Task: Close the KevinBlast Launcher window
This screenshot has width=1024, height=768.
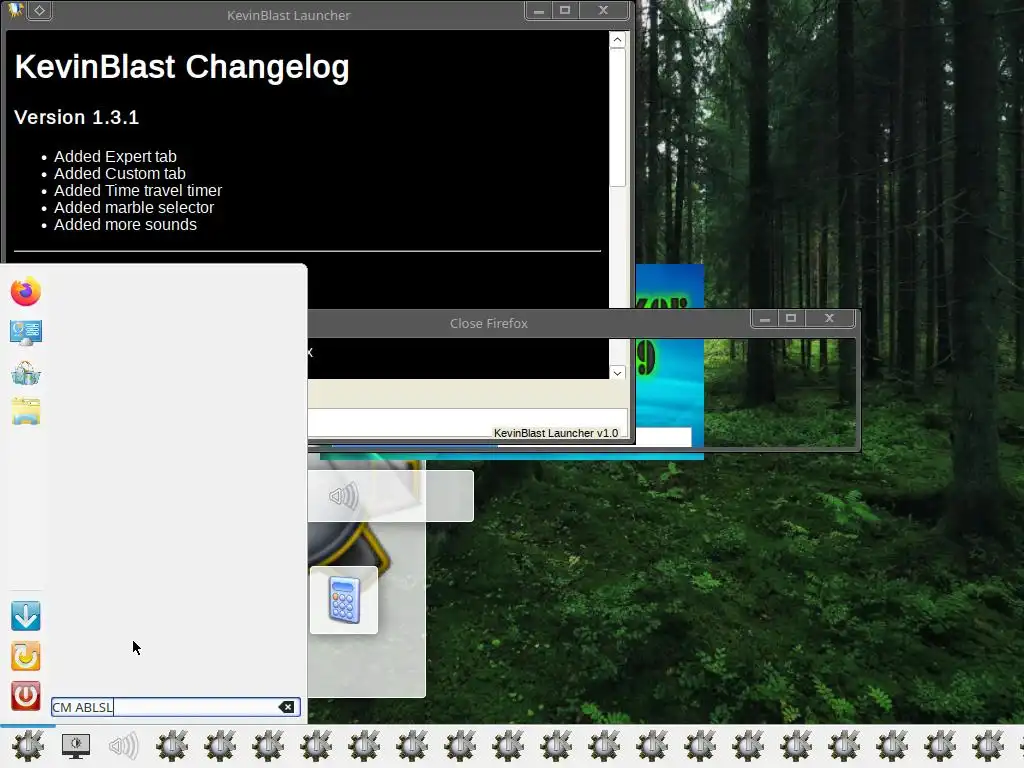Action: click(603, 10)
